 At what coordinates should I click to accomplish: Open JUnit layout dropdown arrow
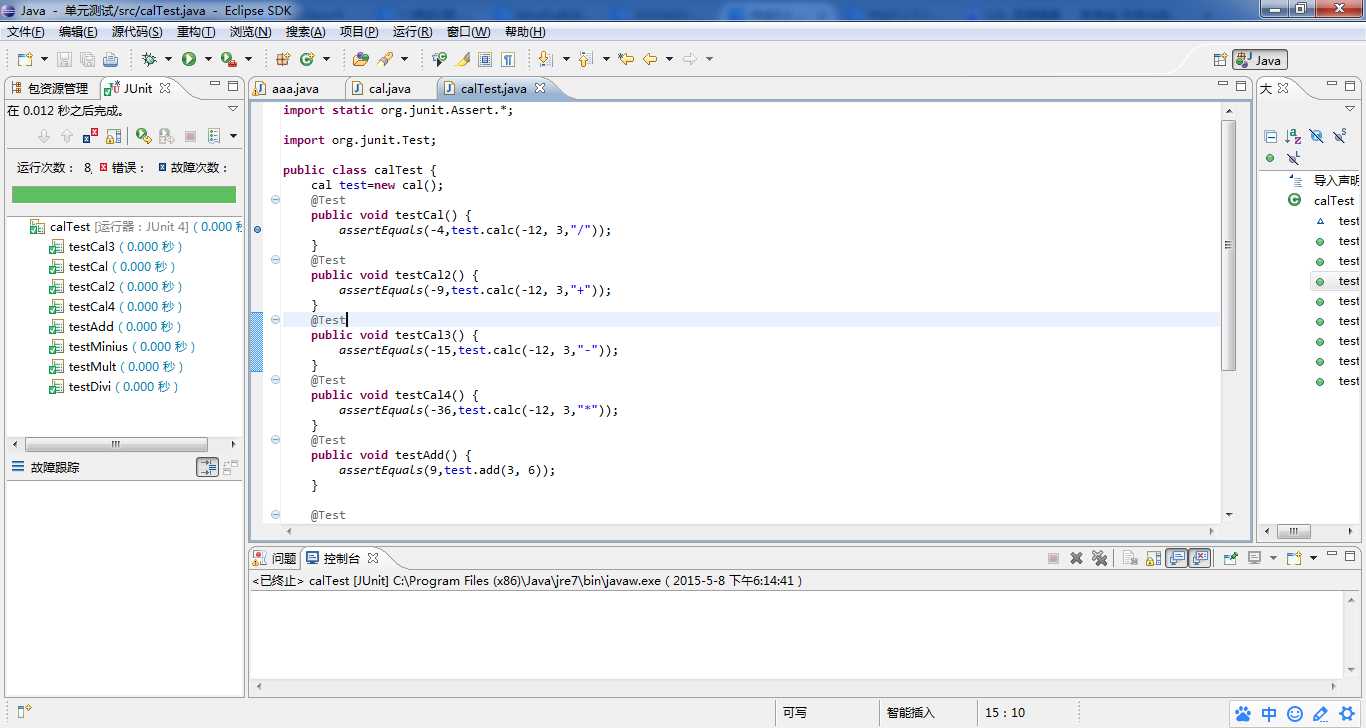click(233, 136)
